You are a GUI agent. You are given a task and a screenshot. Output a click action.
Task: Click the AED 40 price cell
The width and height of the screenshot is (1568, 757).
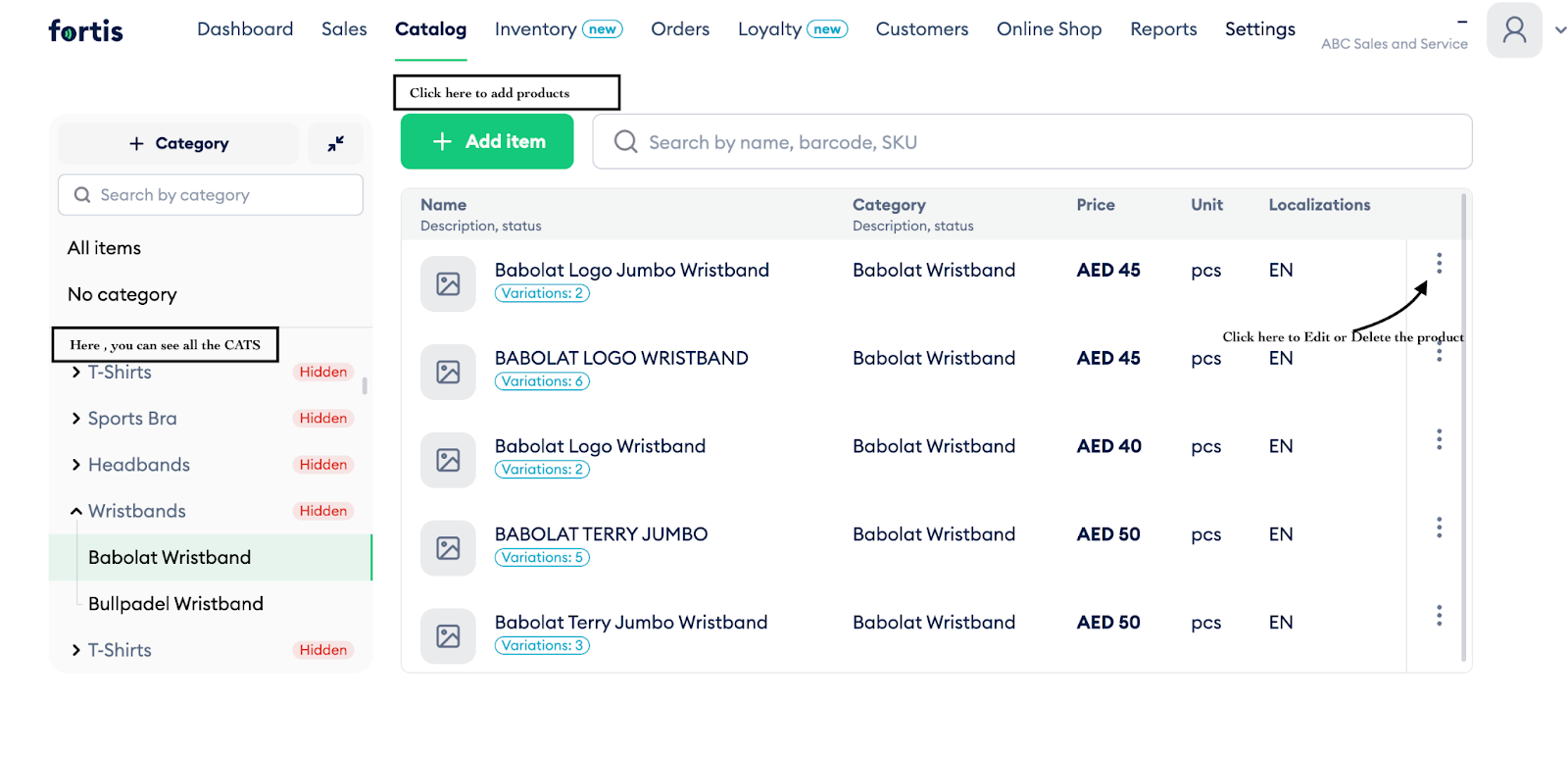point(1109,446)
